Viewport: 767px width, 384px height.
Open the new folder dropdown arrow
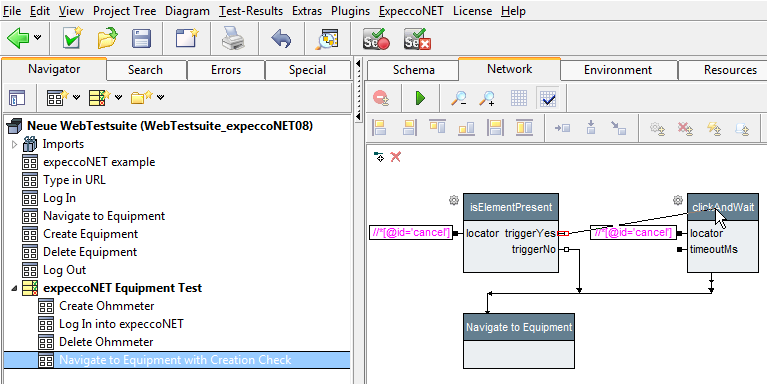160,97
